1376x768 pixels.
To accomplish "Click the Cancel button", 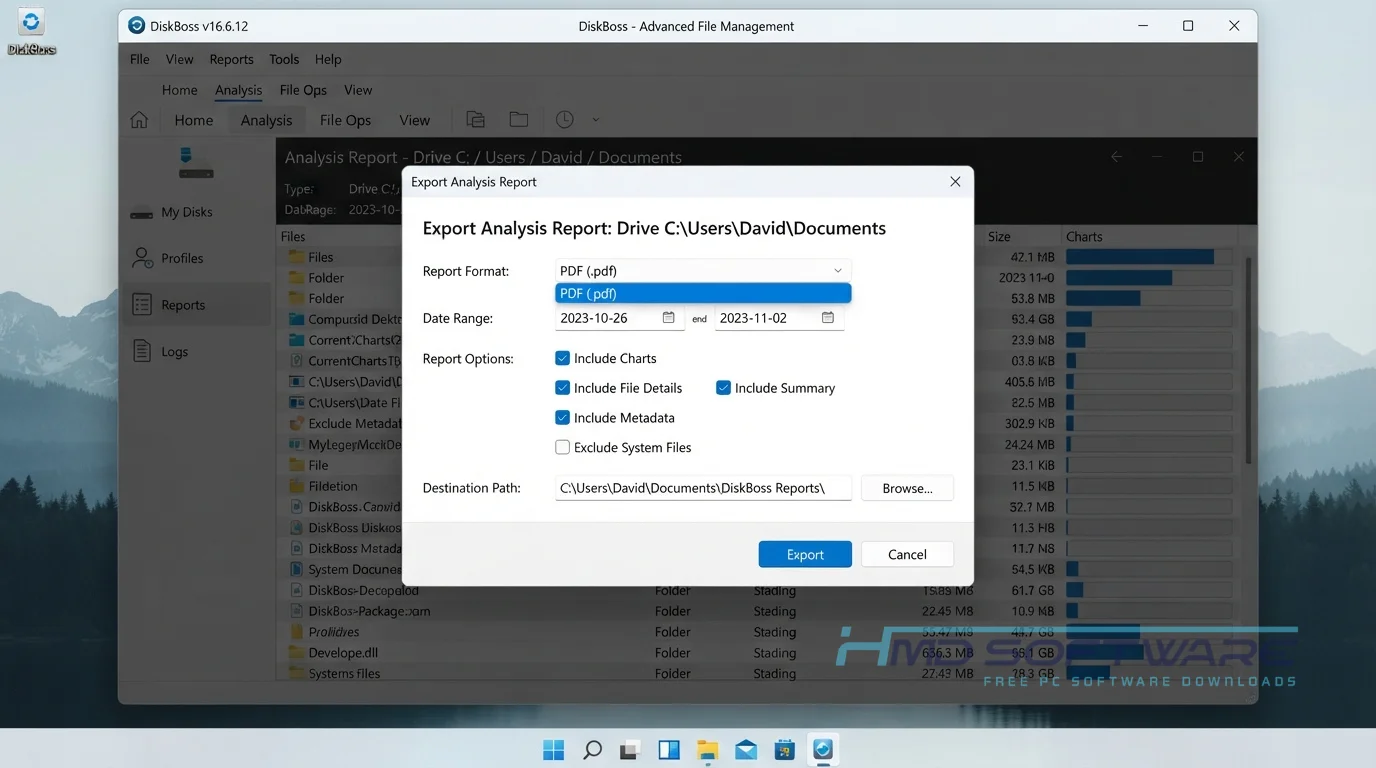I will click(x=907, y=554).
